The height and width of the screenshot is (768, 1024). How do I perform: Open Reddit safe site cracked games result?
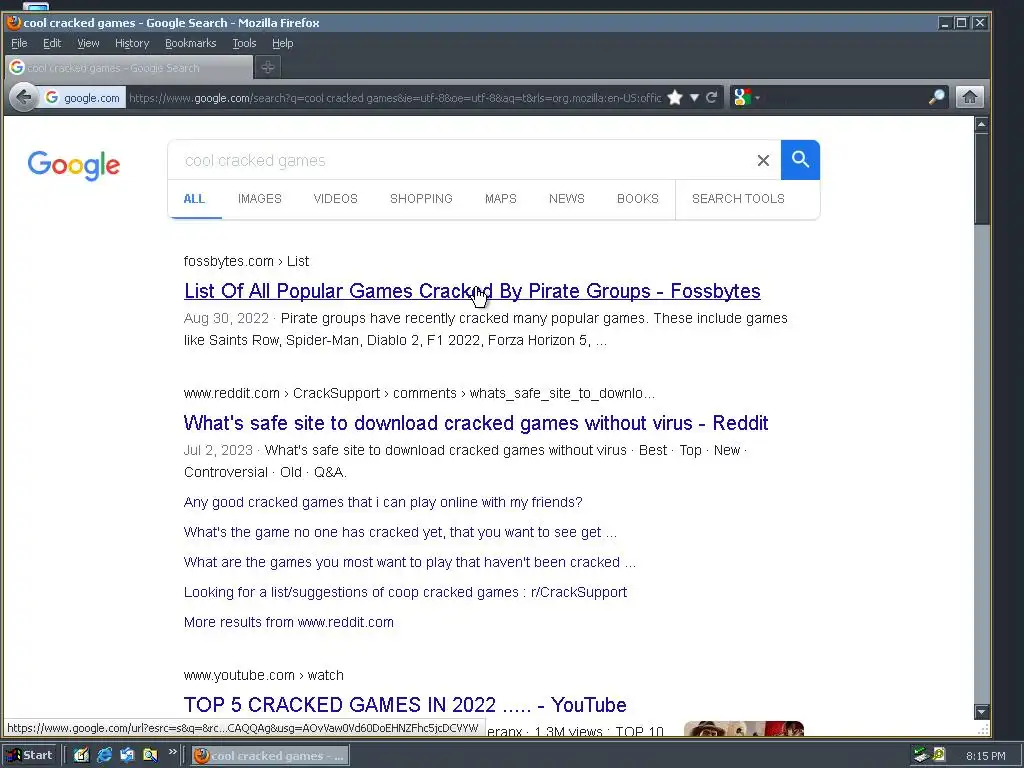point(476,423)
